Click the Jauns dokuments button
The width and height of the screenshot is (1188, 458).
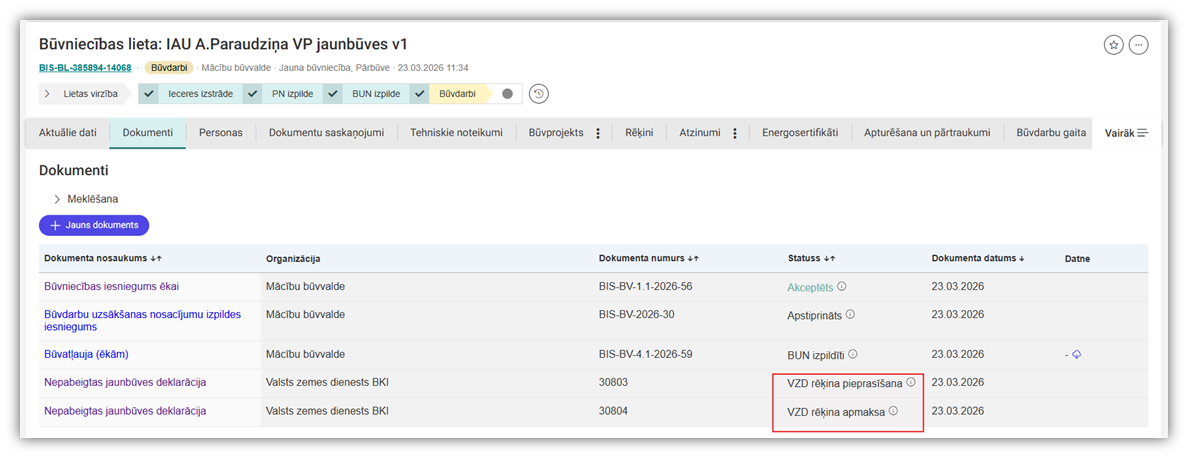click(x=94, y=226)
